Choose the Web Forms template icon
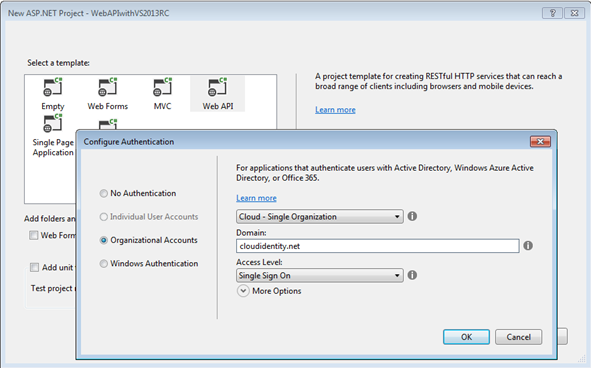 coord(108,87)
